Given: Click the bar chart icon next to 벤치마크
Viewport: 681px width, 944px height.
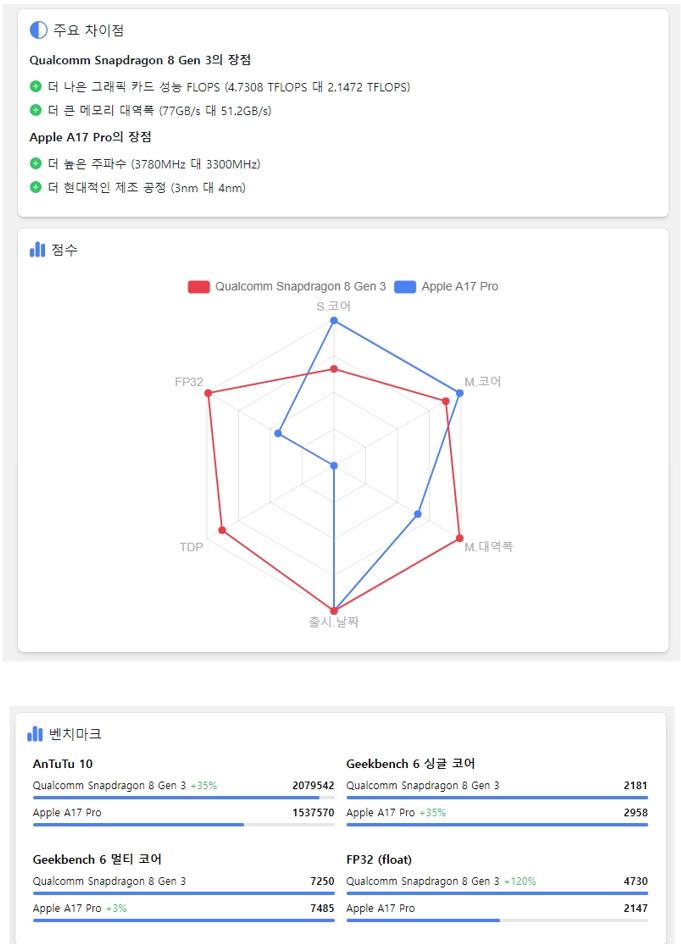Looking at the screenshot, I should pyautogui.click(x=35, y=733).
